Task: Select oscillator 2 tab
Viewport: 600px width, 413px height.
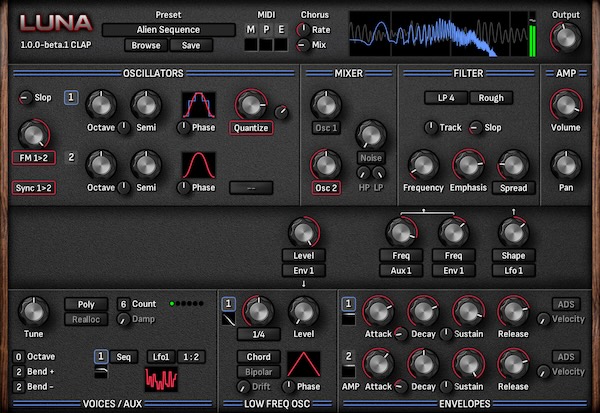Action: [71, 157]
